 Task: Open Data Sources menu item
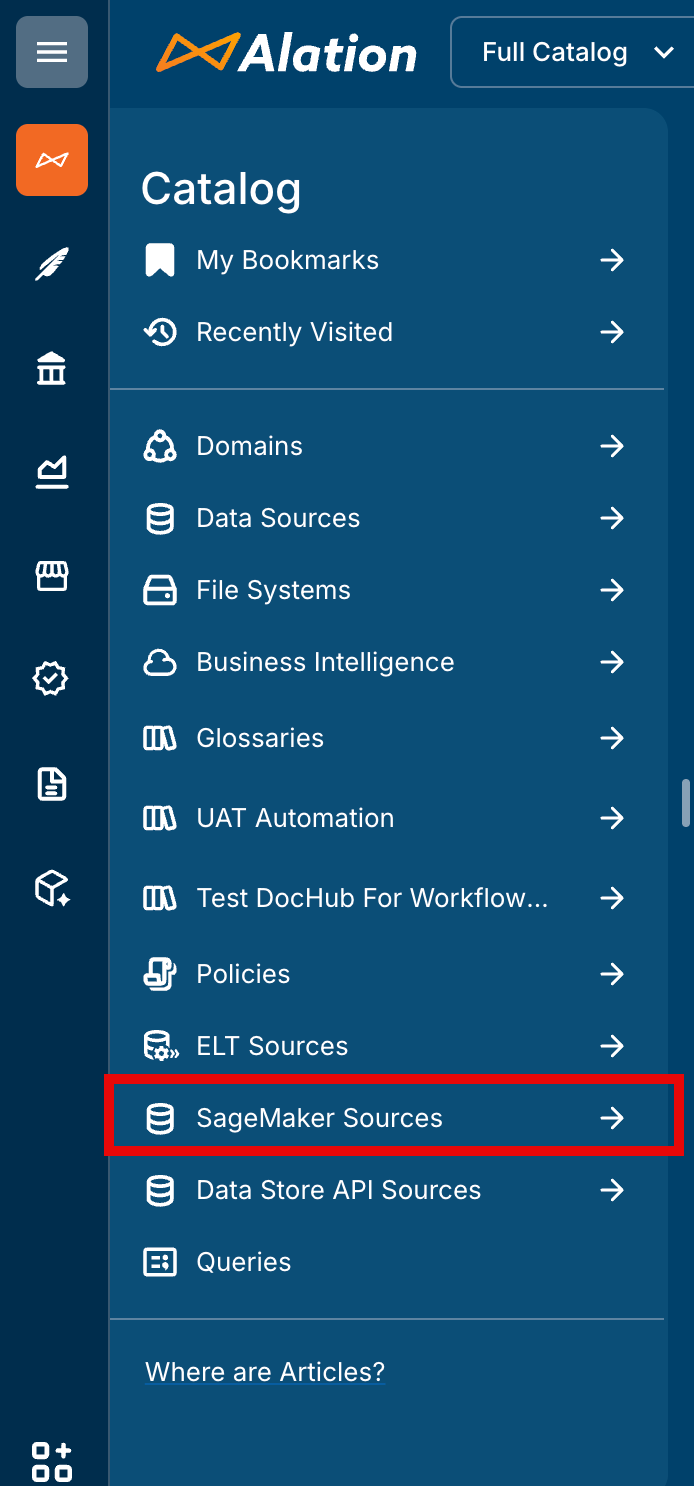tap(278, 518)
